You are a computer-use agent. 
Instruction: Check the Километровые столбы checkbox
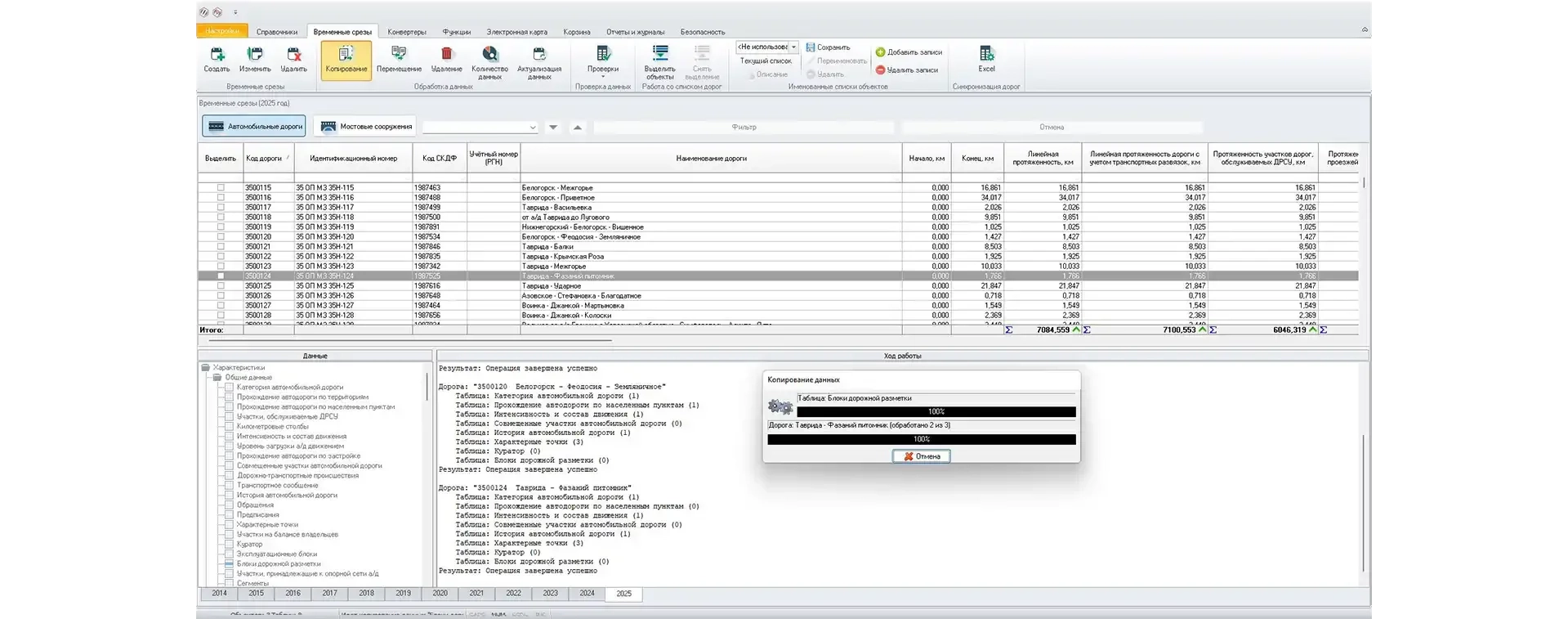230,427
